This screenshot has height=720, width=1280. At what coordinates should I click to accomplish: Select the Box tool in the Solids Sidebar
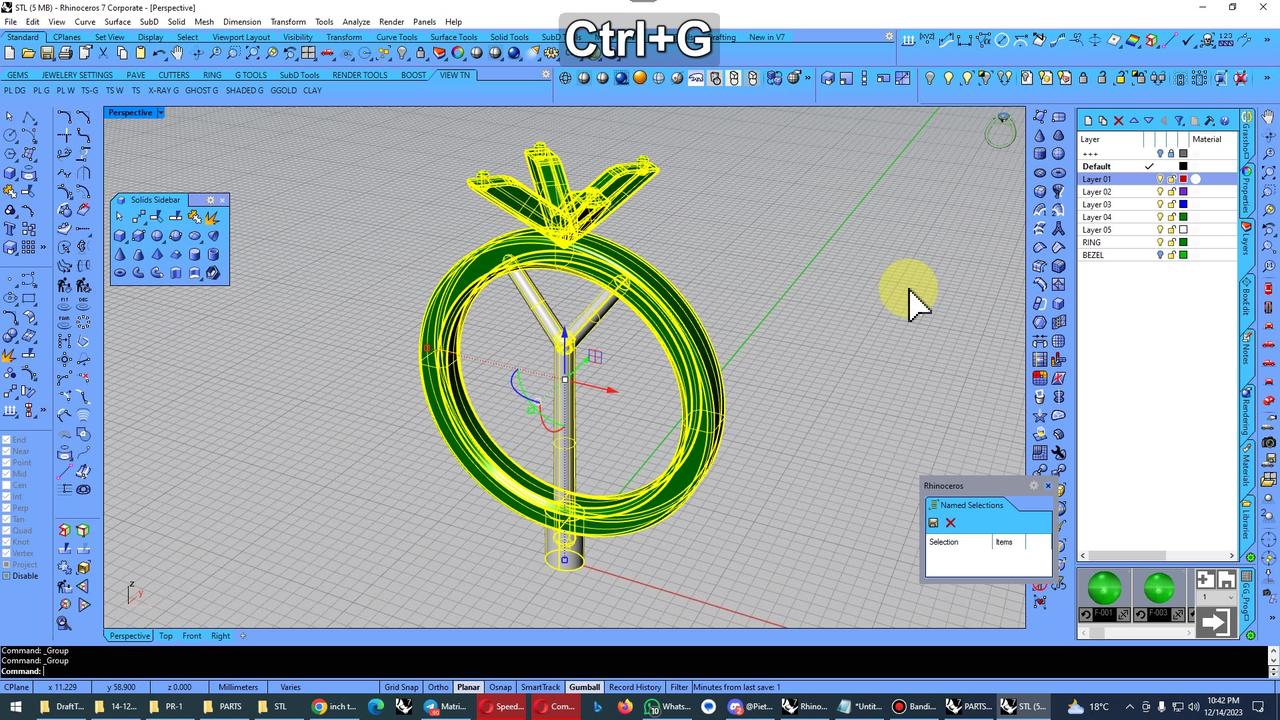pos(118,235)
